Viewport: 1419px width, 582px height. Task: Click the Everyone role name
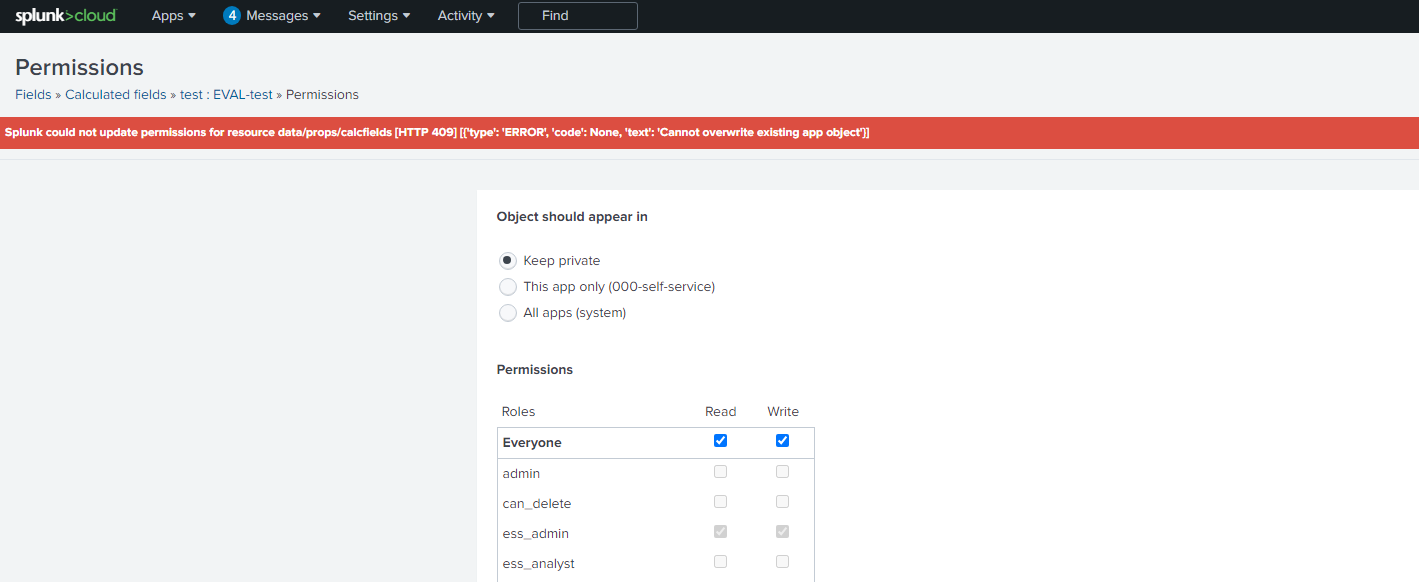[x=532, y=443]
